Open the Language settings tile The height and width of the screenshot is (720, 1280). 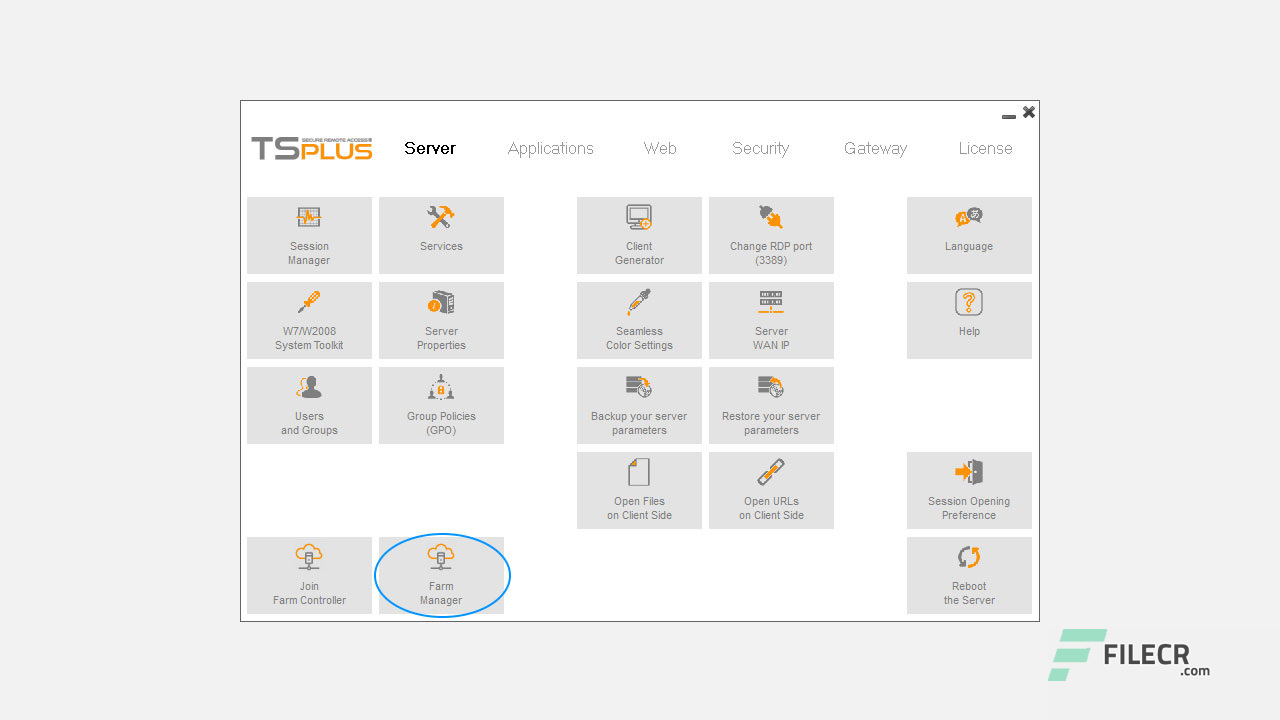pos(969,235)
